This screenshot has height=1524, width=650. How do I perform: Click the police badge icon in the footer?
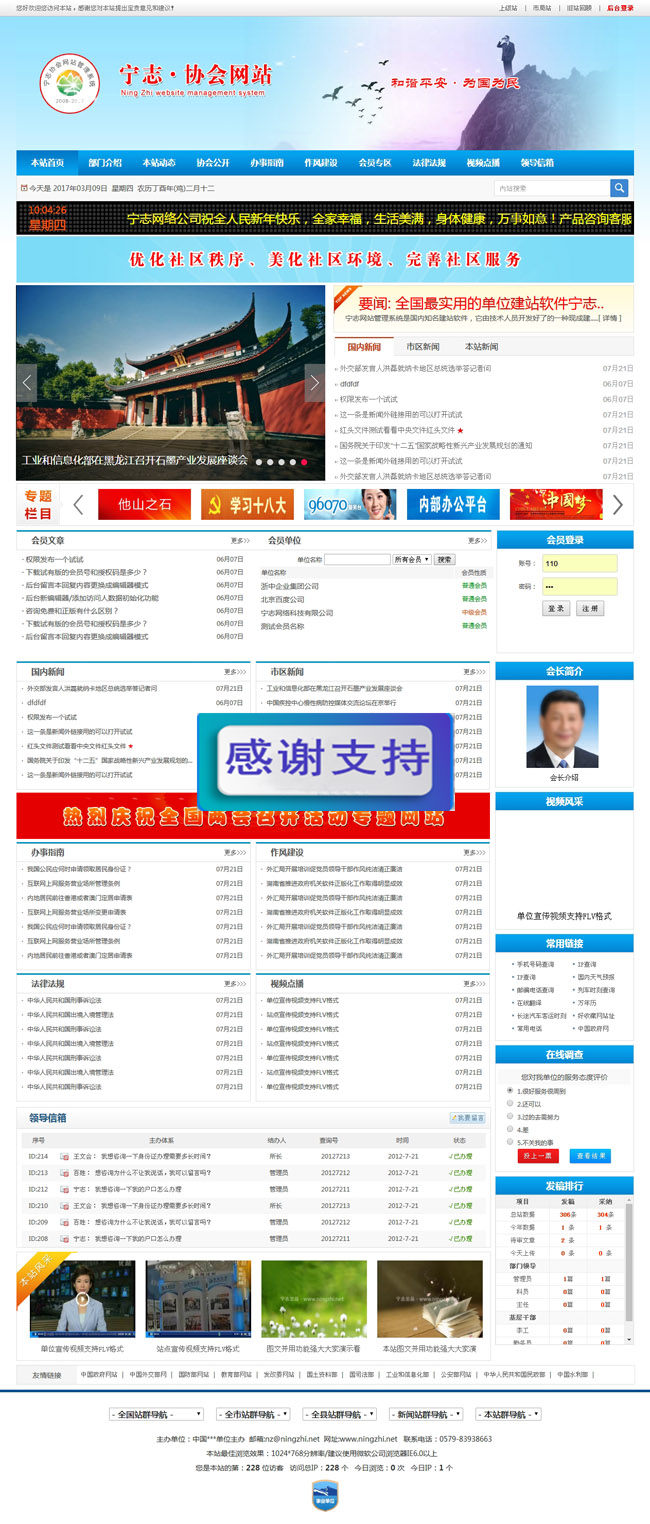[x=325, y=1497]
